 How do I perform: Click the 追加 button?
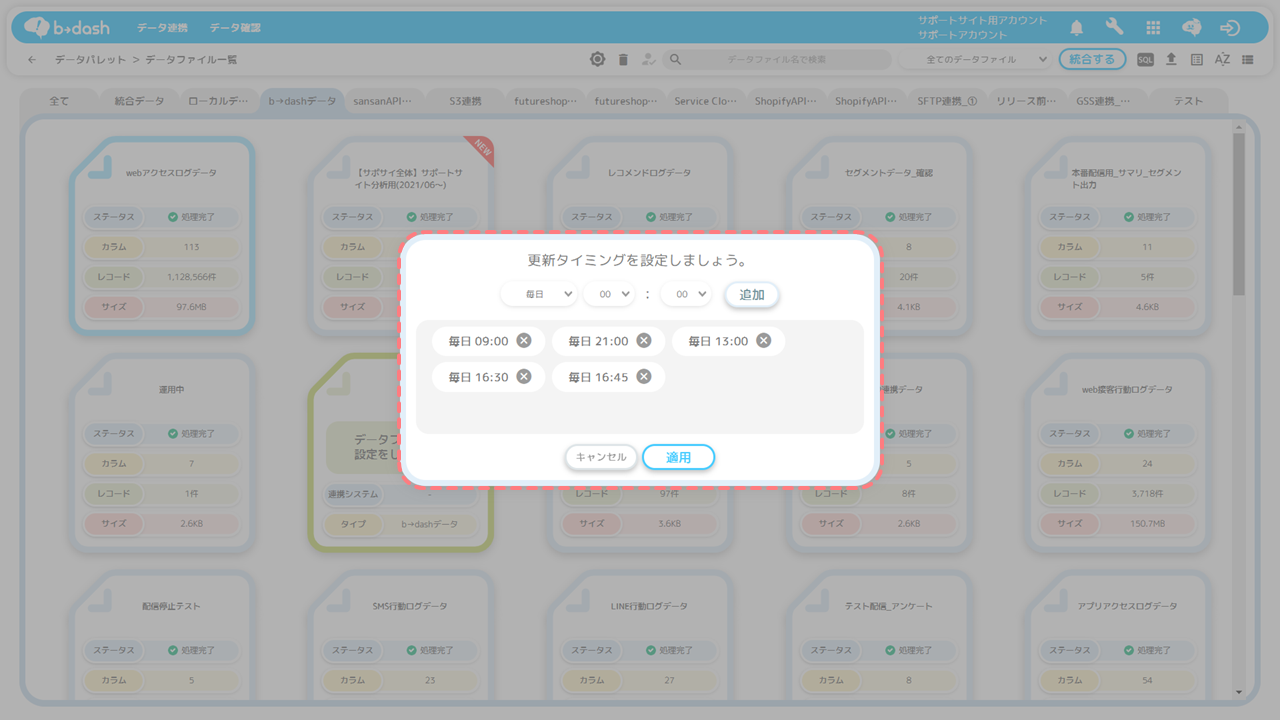pos(752,295)
